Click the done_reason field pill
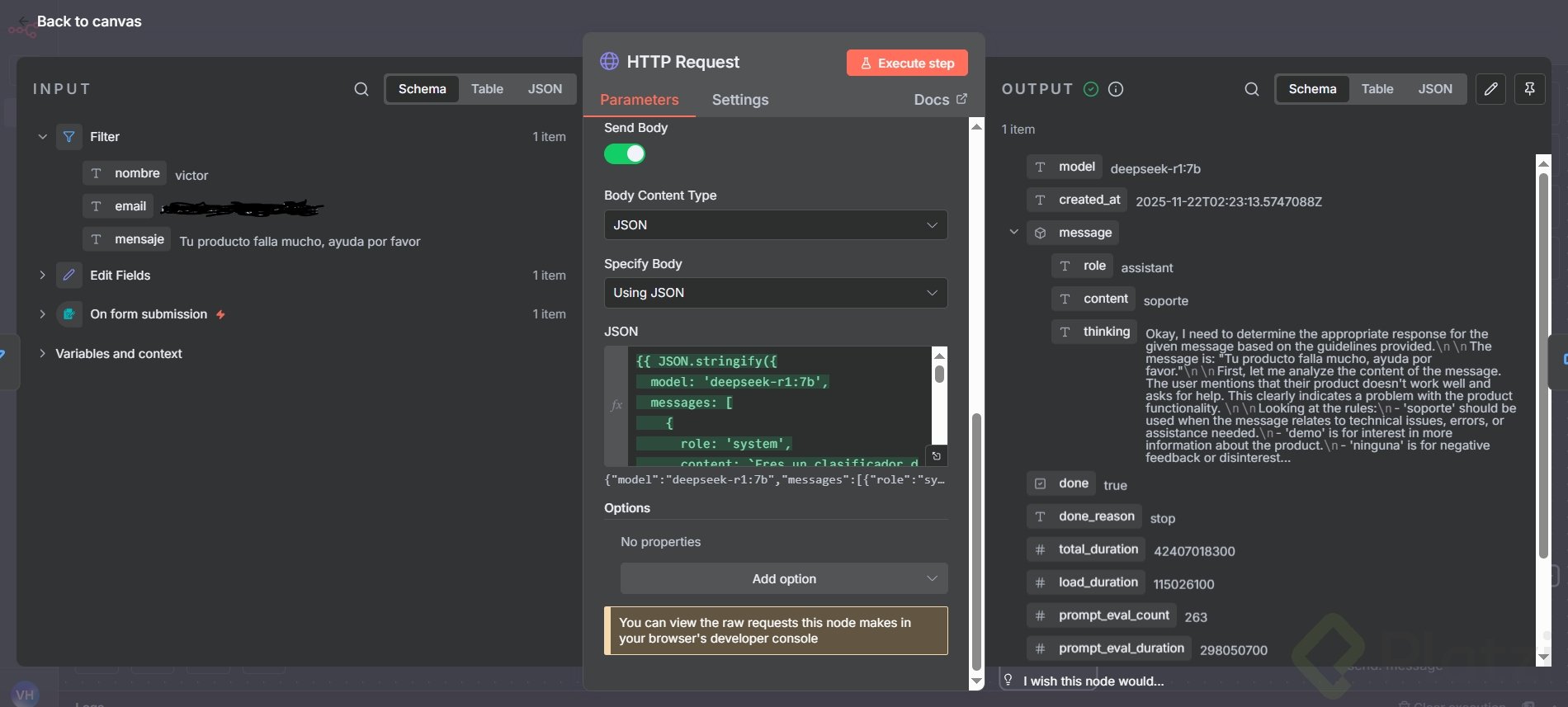Image resolution: width=1568 pixels, height=707 pixels. (x=1084, y=516)
